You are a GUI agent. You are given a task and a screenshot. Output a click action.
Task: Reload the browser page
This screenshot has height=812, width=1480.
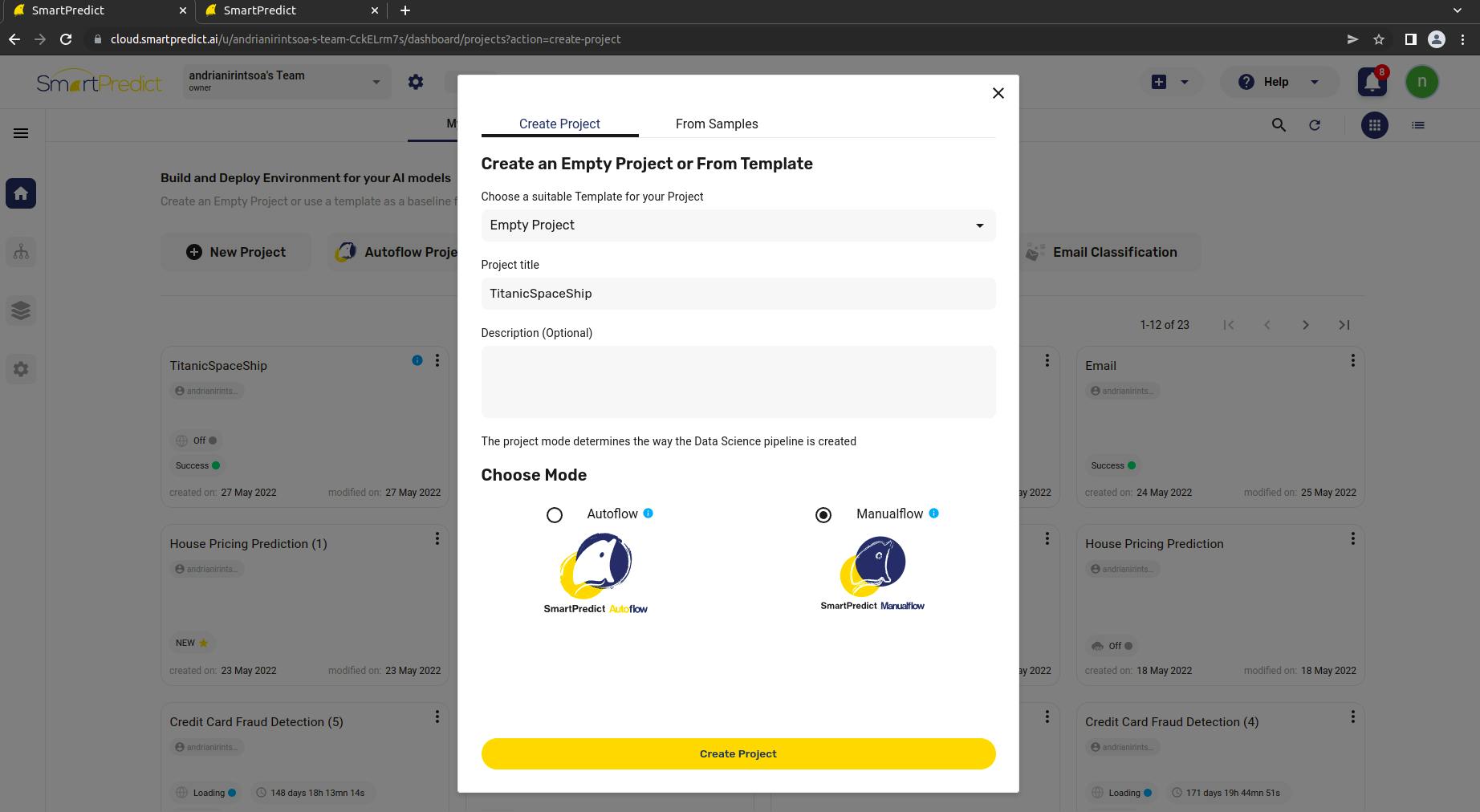(66, 39)
